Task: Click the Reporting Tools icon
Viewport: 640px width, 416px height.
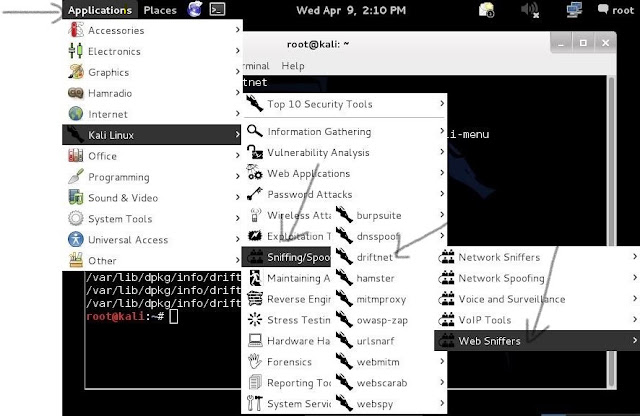Action: coord(255,383)
